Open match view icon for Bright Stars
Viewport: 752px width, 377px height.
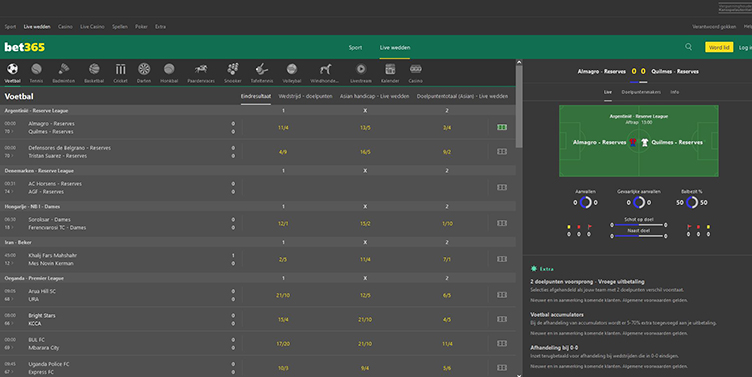(502, 319)
